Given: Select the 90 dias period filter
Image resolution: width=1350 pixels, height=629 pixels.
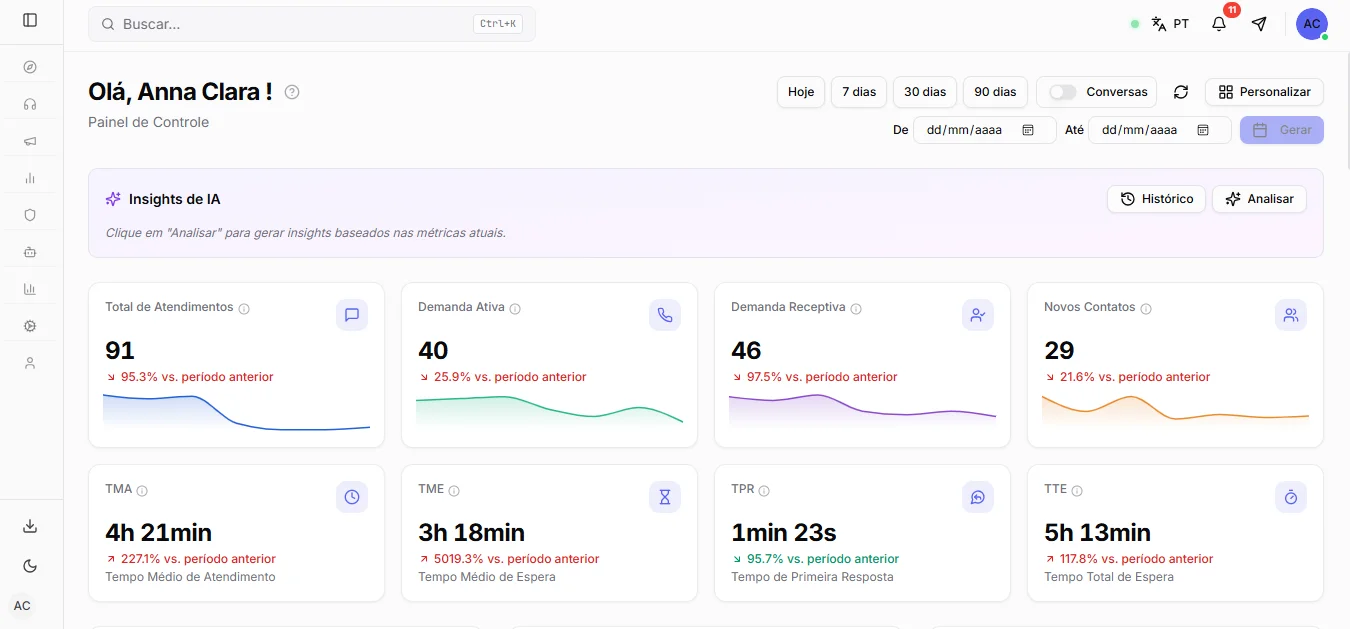Looking at the screenshot, I should coord(995,92).
